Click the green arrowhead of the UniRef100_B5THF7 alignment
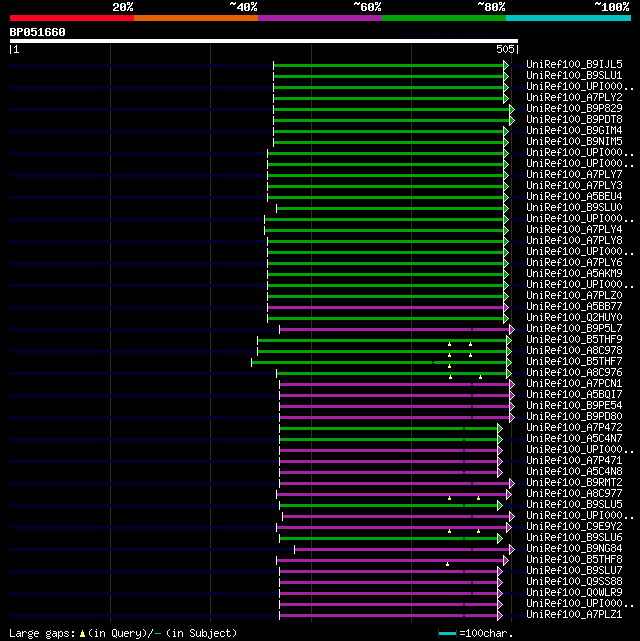The image size is (640, 641). click(509, 362)
